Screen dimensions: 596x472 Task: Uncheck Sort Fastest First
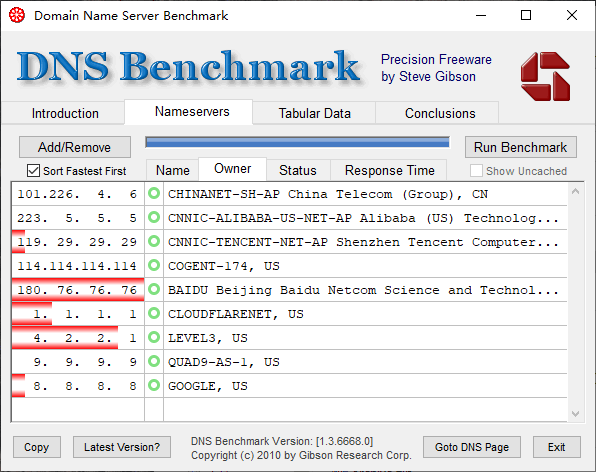(x=33, y=171)
